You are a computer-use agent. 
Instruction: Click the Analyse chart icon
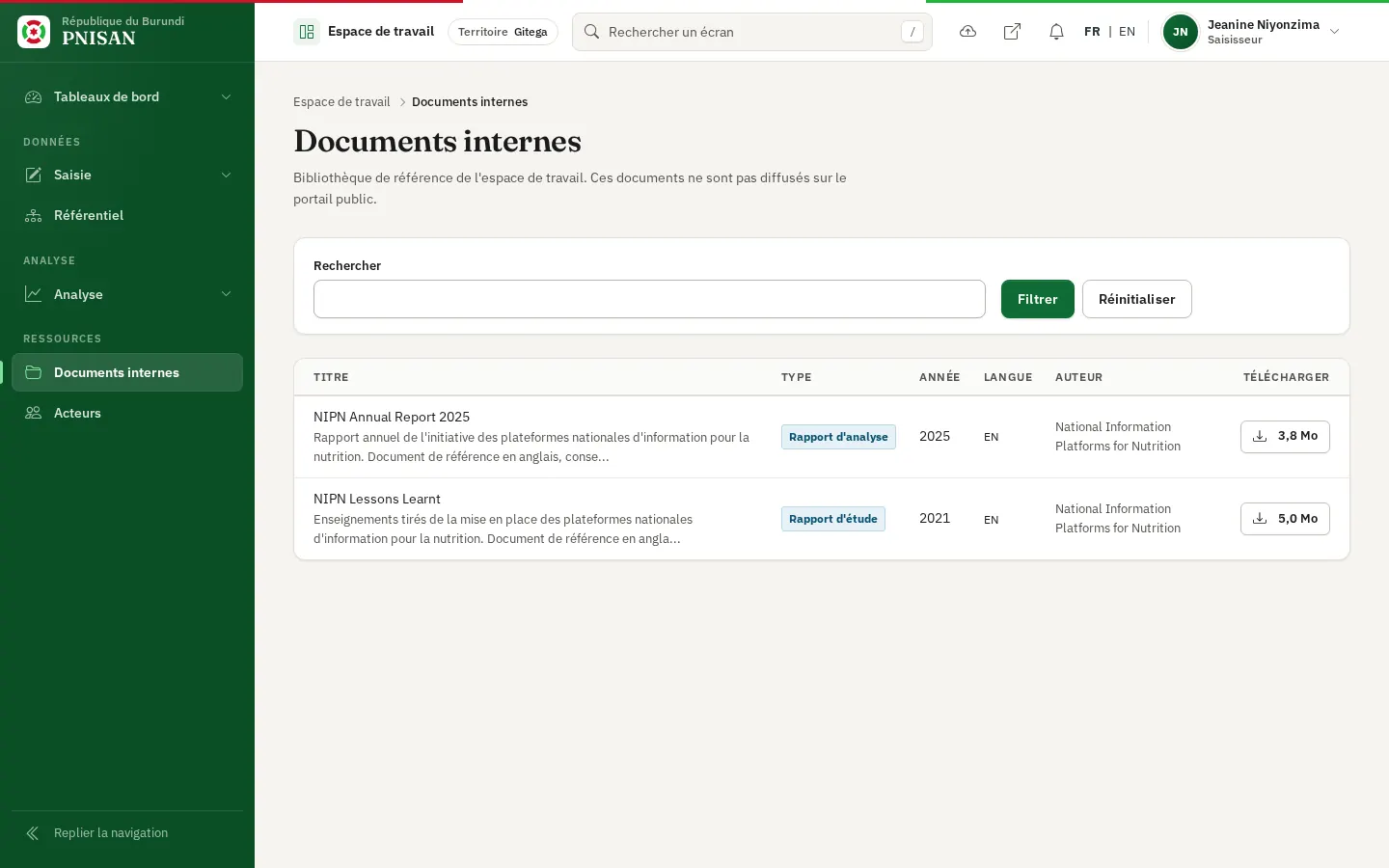34,294
